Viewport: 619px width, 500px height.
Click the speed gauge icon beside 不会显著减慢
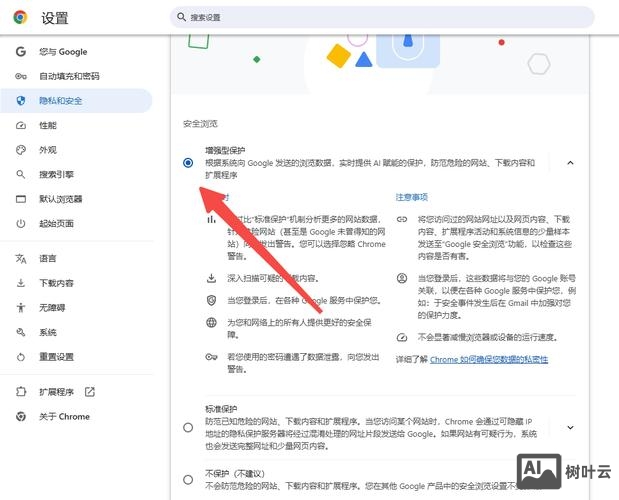tap(402, 337)
